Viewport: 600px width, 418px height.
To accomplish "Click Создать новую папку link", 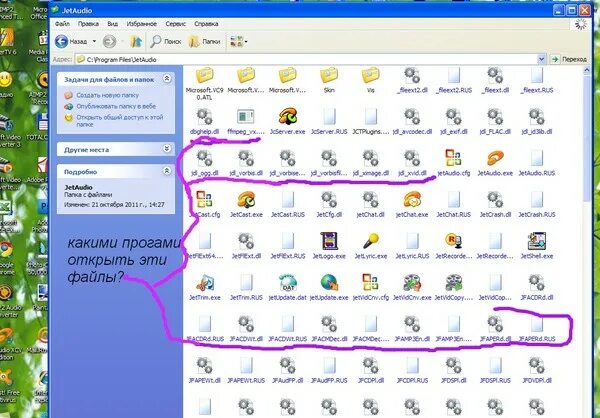I will (107, 95).
